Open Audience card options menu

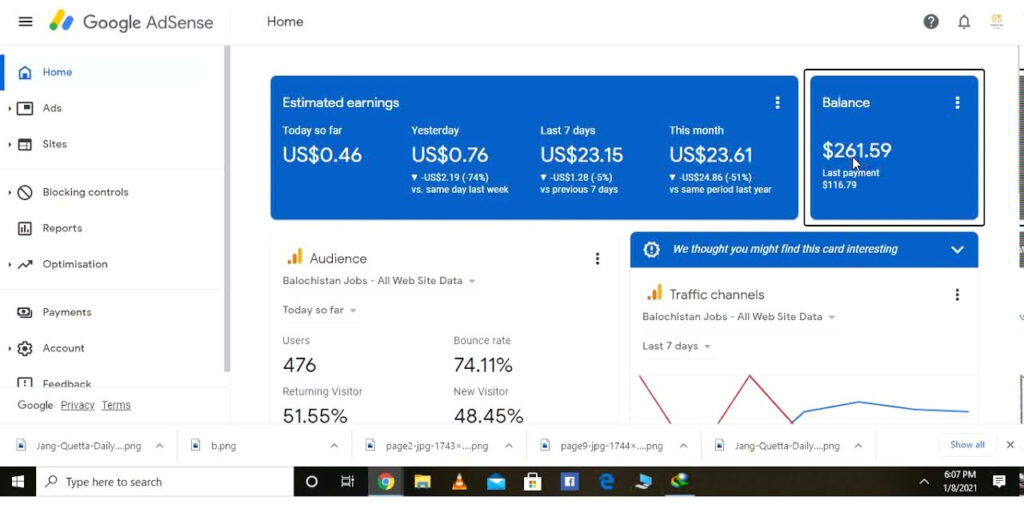click(597, 258)
